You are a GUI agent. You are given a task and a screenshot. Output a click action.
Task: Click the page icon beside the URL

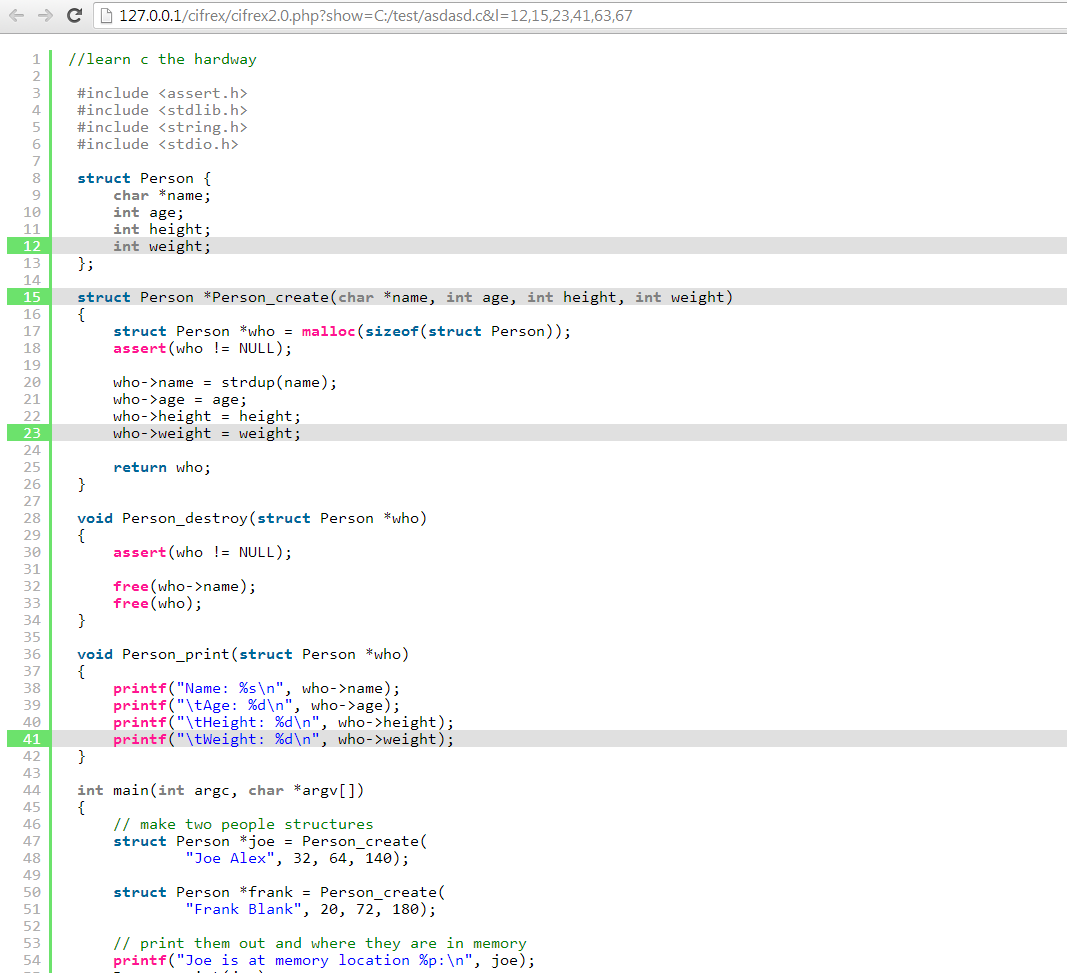click(106, 16)
